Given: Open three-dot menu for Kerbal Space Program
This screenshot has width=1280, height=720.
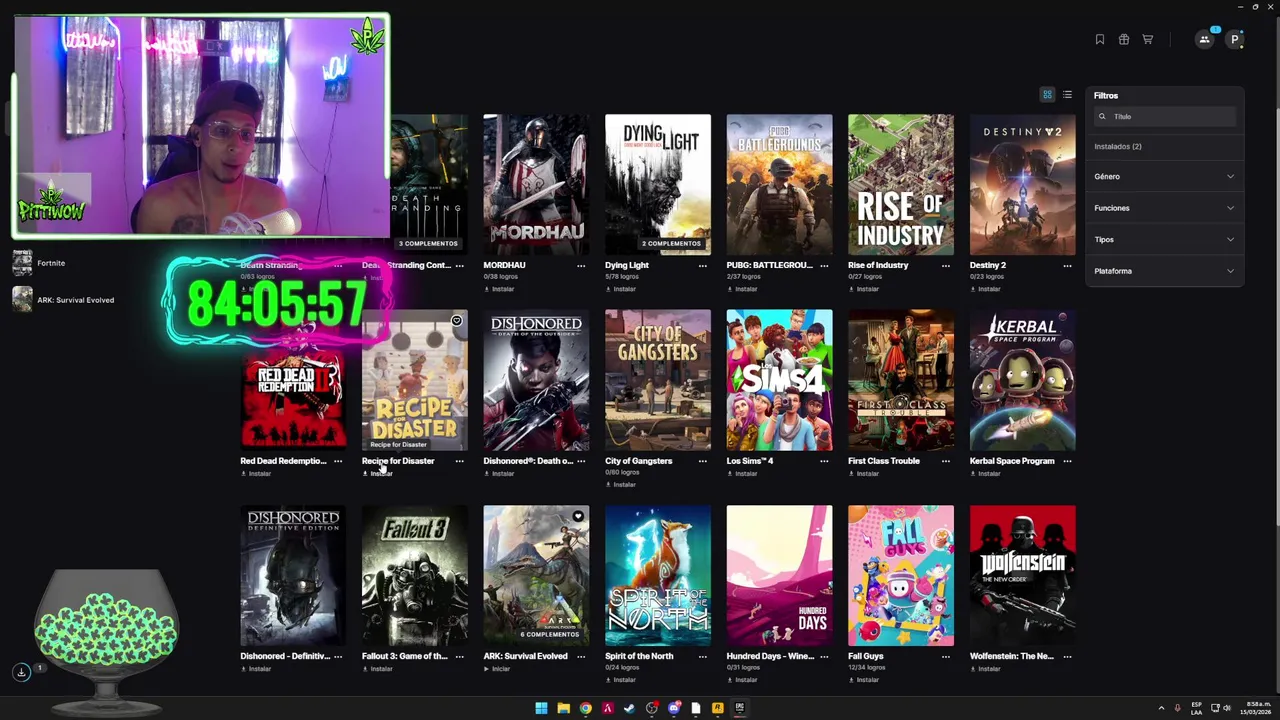Looking at the screenshot, I should coord(1067,461).
